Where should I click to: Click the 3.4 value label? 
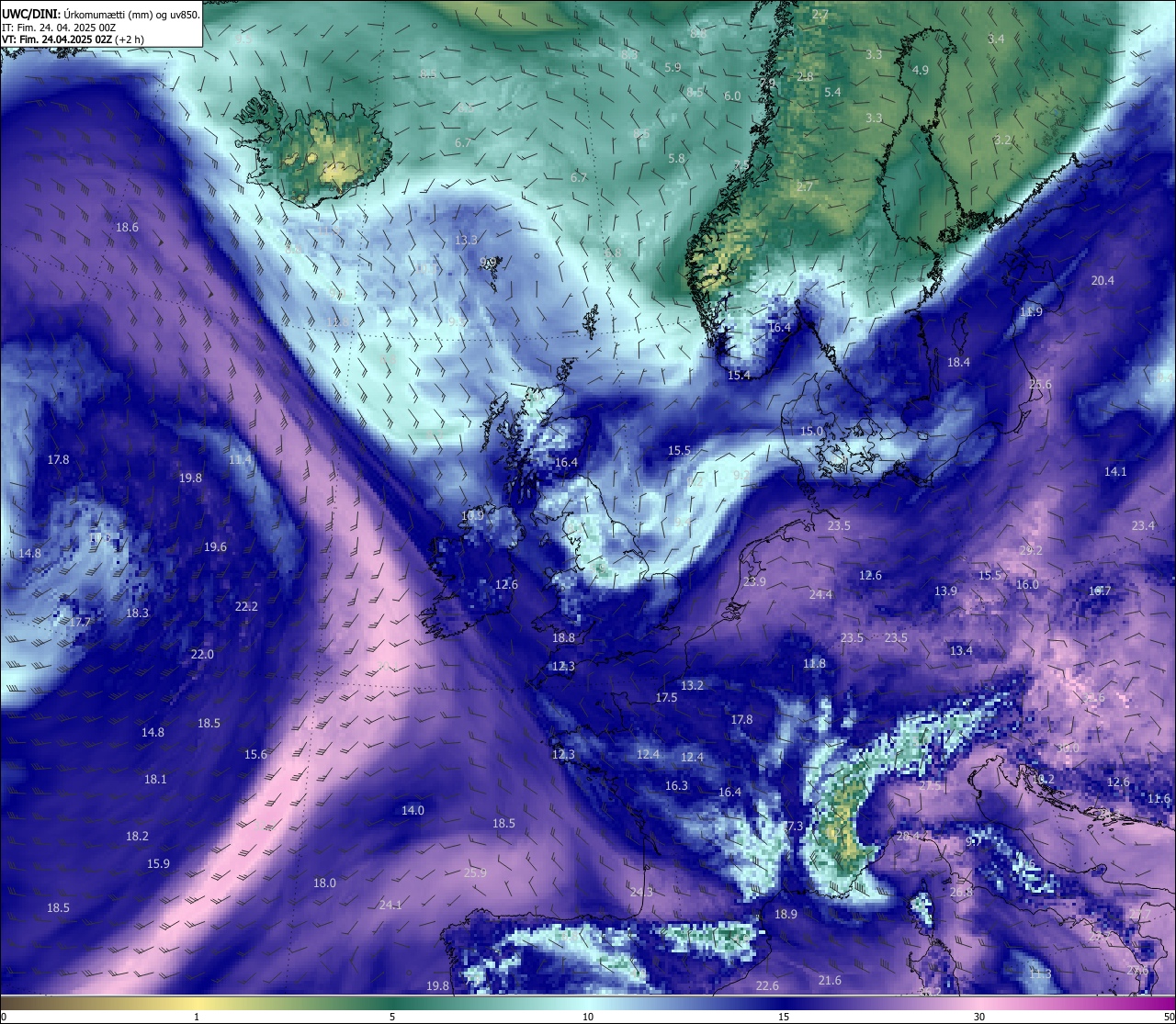996,39
